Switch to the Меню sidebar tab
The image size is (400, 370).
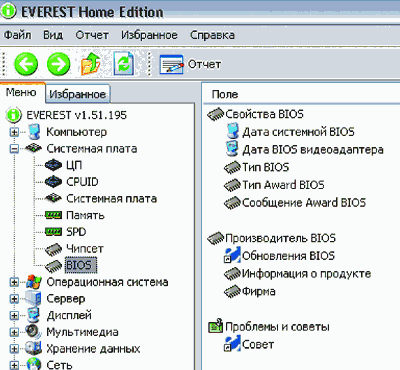pyautogui.click(x=21, y=92)
